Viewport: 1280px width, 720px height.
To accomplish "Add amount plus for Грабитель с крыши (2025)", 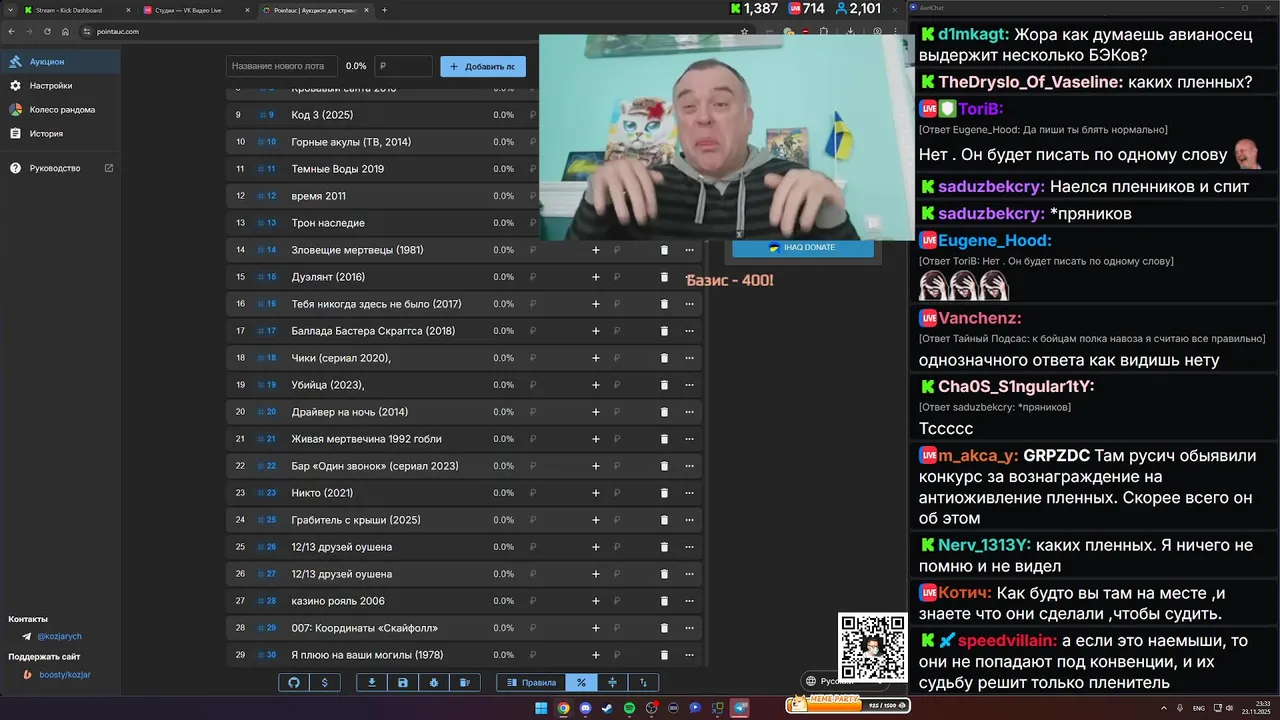I will 596,520.
